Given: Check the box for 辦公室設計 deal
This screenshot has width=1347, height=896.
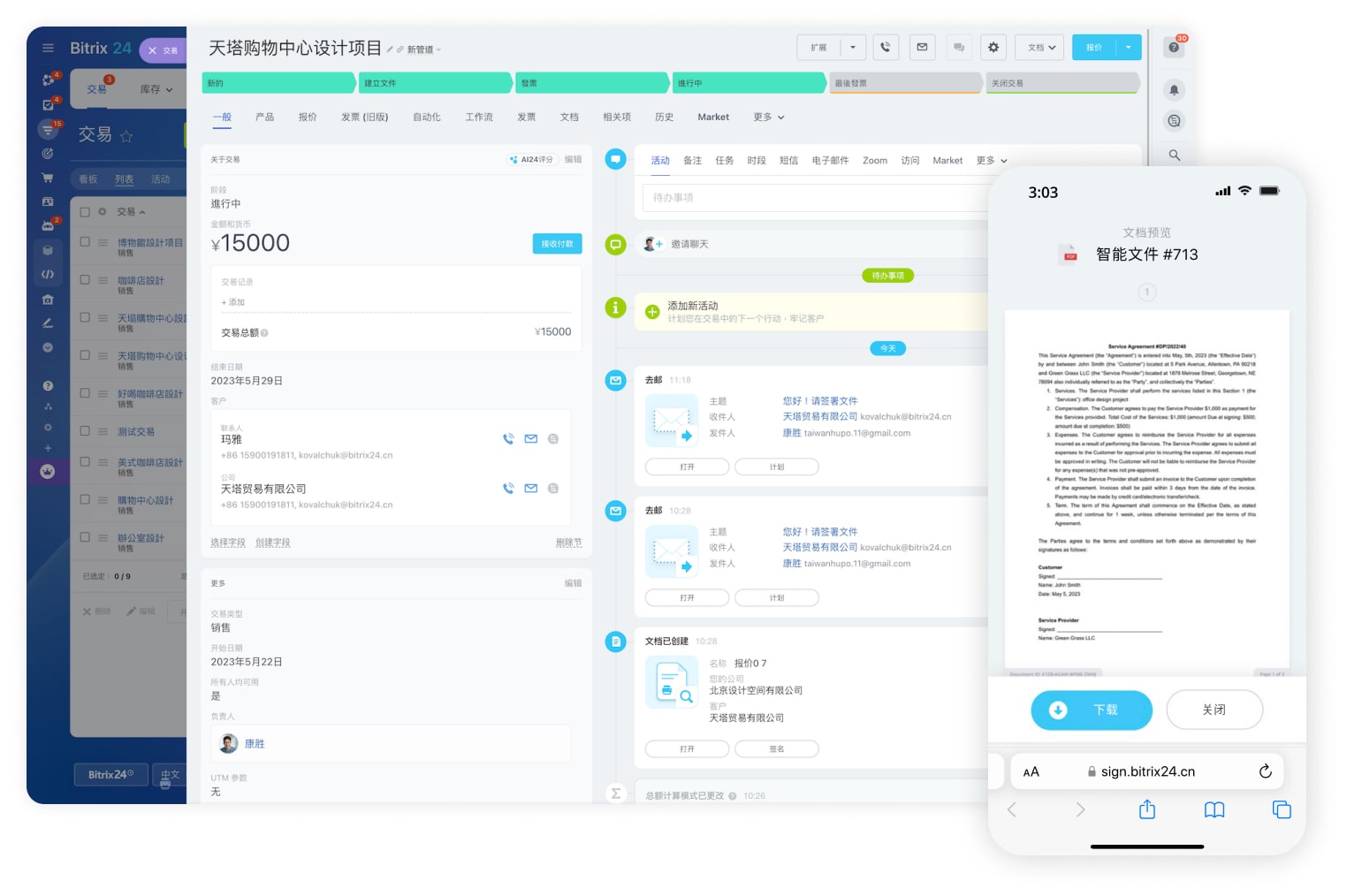Looking at the screenshot, I should 86,537.
